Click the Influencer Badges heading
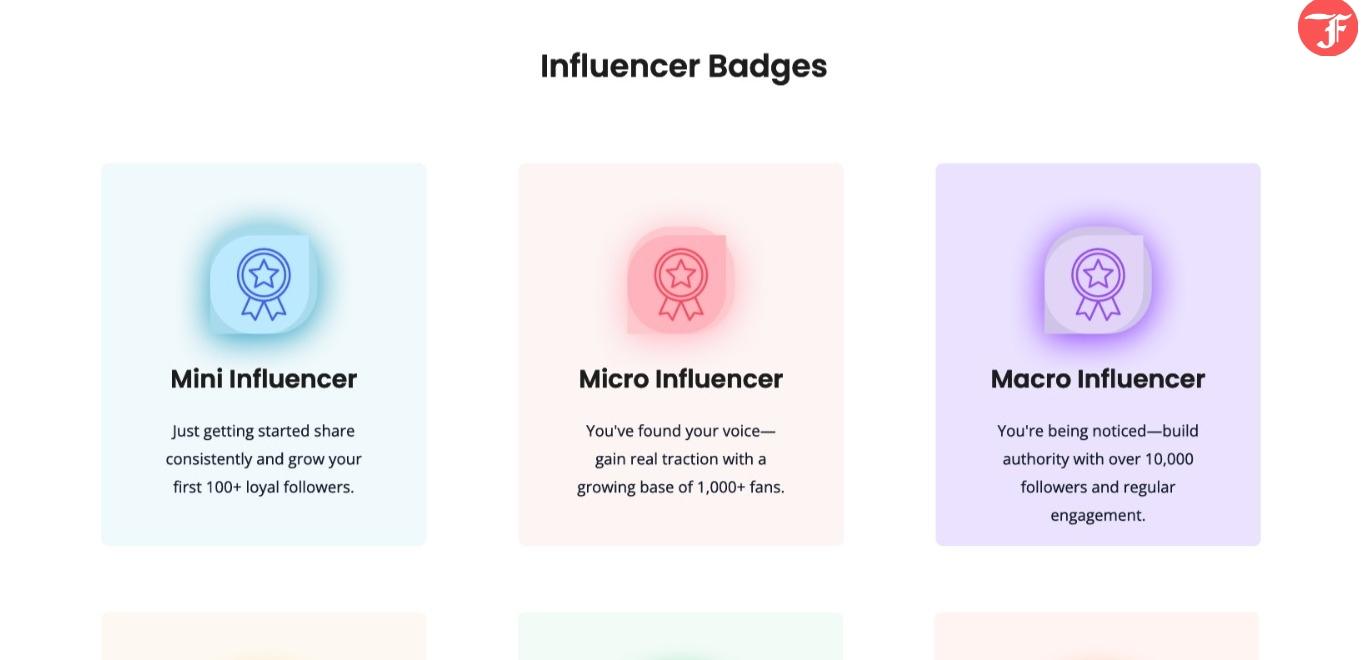 coord(684,66)
